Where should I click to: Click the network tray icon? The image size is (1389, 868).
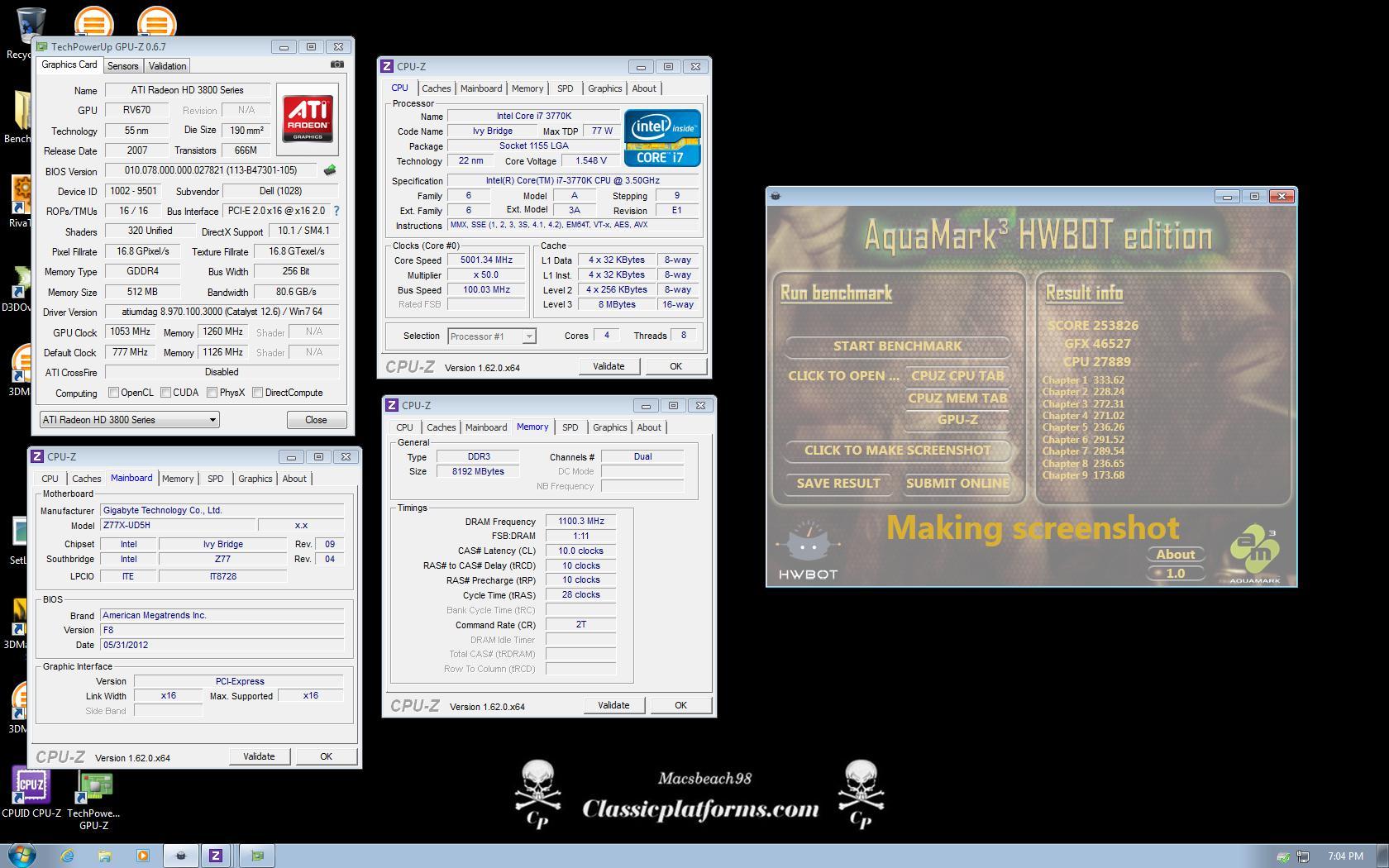(x=1303, y=856)
